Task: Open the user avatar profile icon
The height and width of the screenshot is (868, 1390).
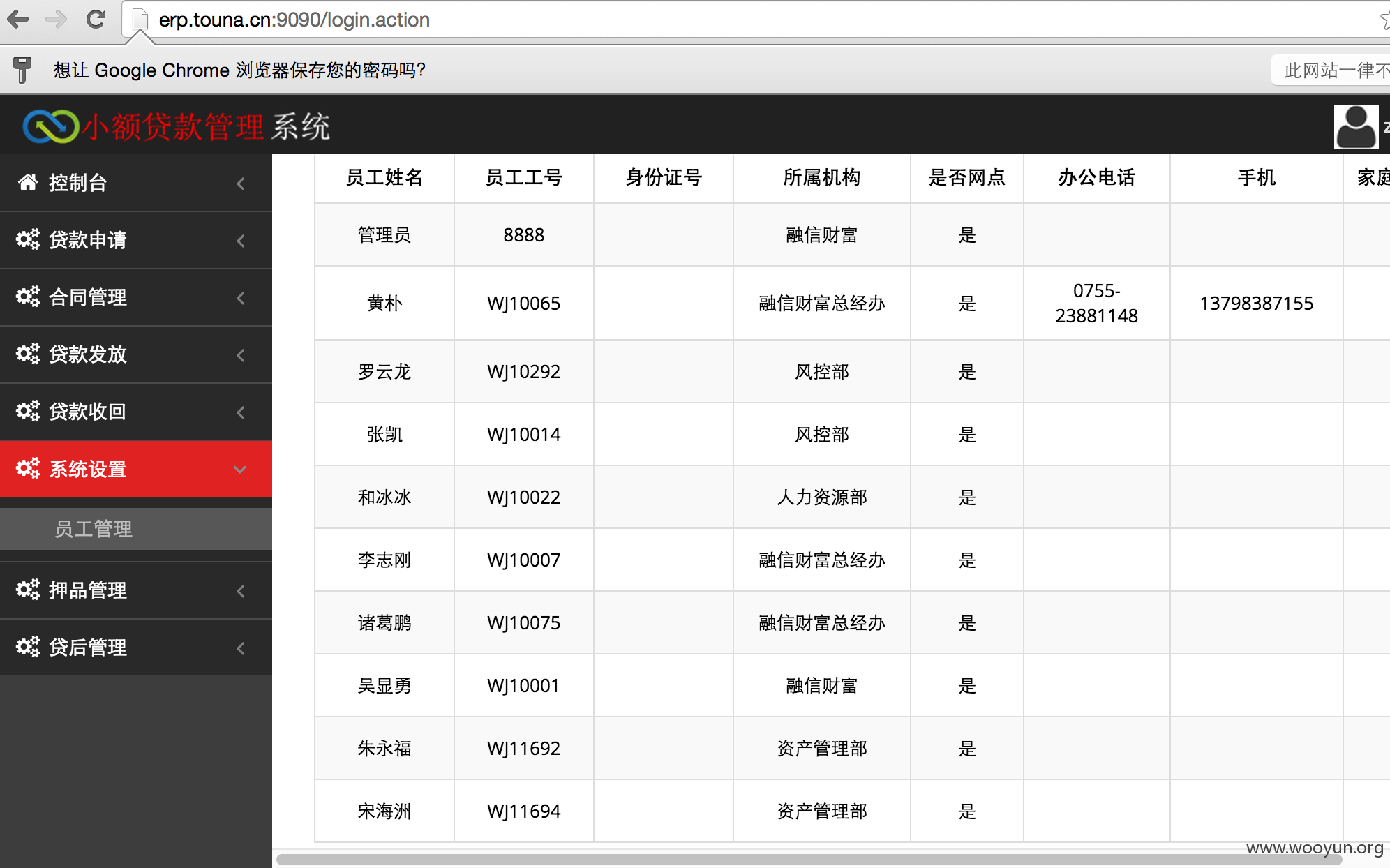Action: tap(1356, 126)
